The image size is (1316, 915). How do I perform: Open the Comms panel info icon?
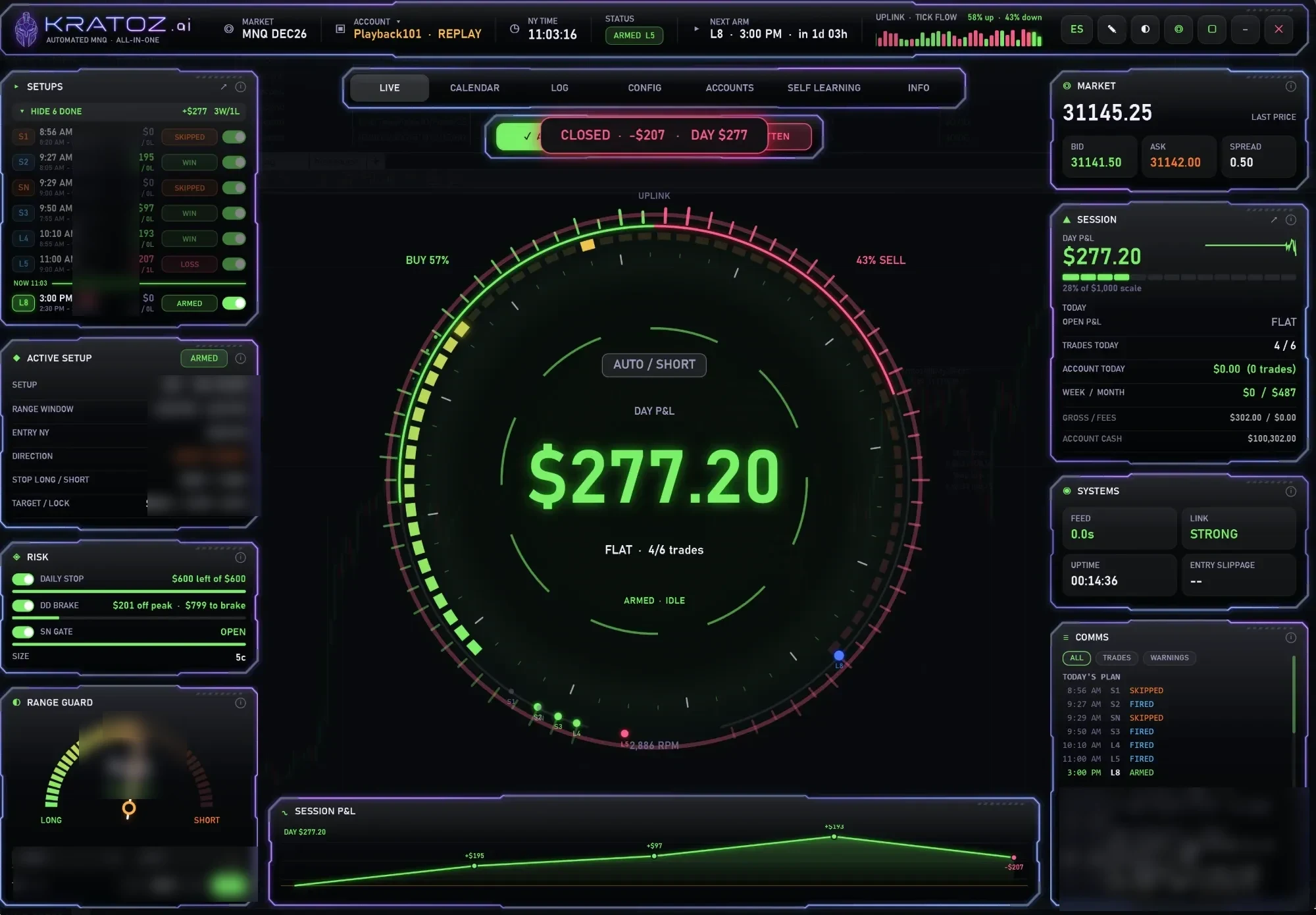pos(1291,638)
